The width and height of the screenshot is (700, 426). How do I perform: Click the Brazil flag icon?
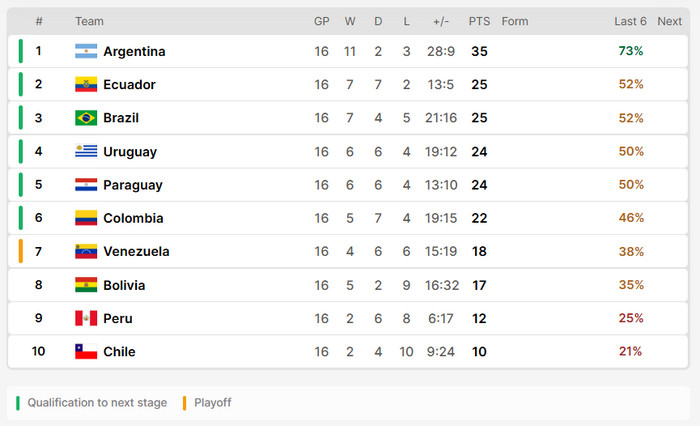[86, 118]
